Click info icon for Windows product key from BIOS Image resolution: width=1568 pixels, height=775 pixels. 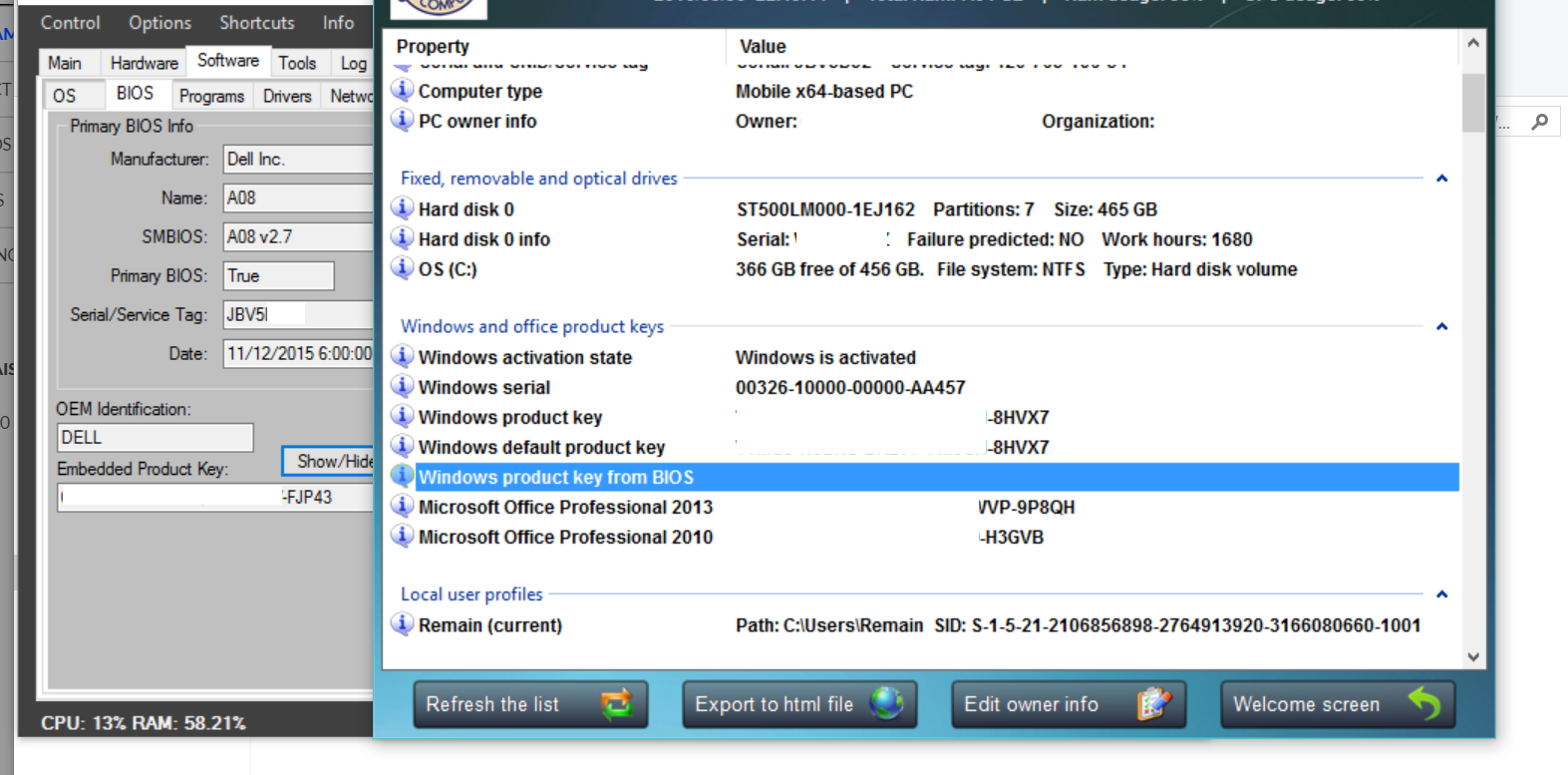tap(402, 476)
